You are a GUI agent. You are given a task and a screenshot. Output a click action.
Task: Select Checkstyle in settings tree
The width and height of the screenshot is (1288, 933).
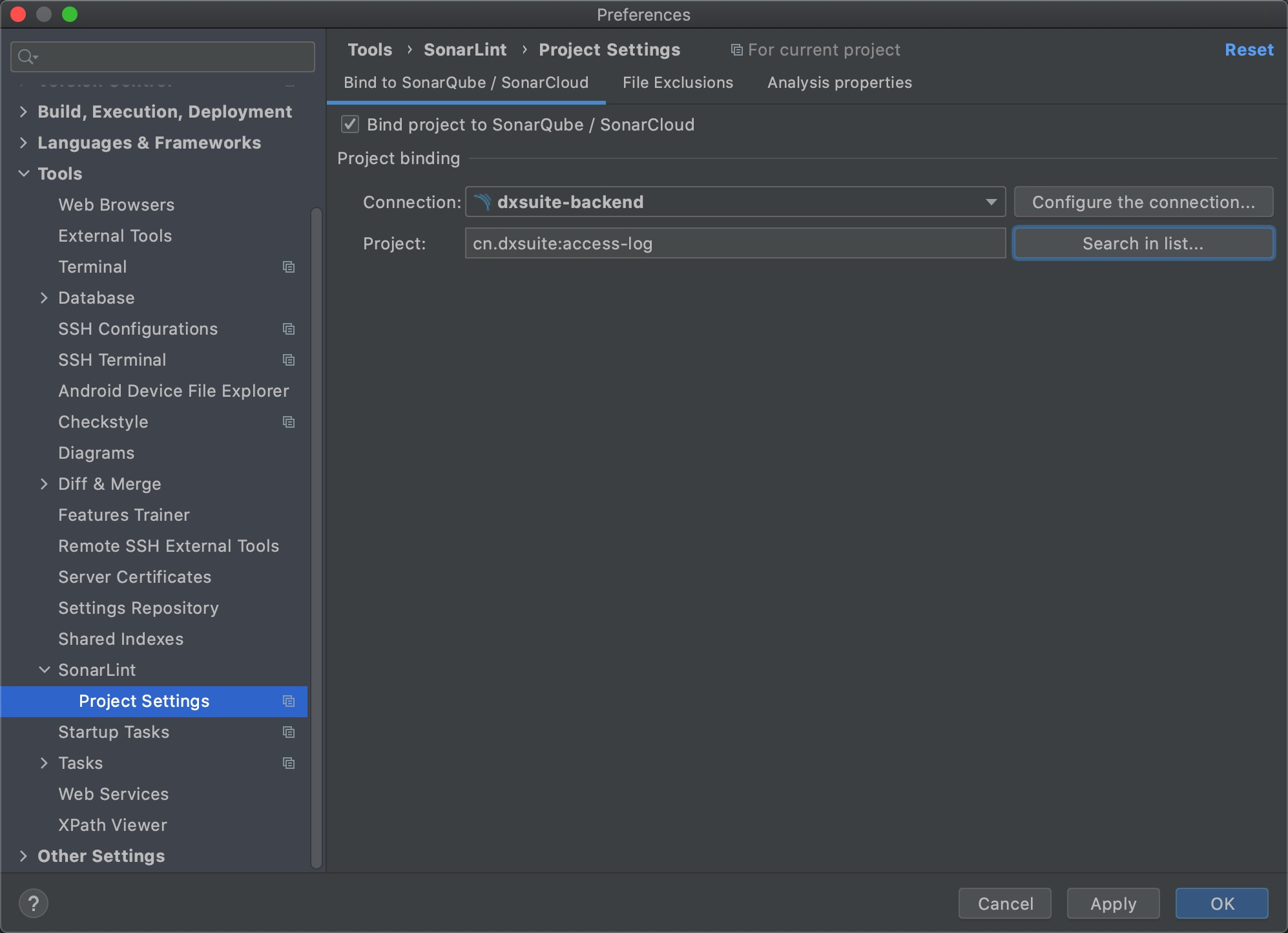[x=103, y=422]
